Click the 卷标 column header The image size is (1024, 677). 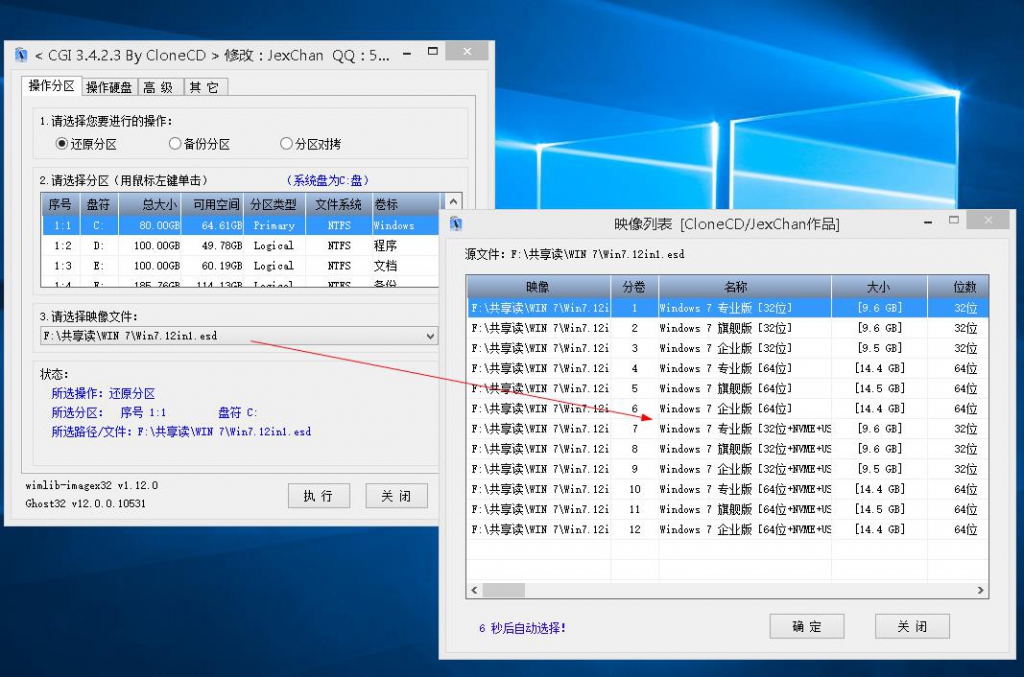pos(405,204)
